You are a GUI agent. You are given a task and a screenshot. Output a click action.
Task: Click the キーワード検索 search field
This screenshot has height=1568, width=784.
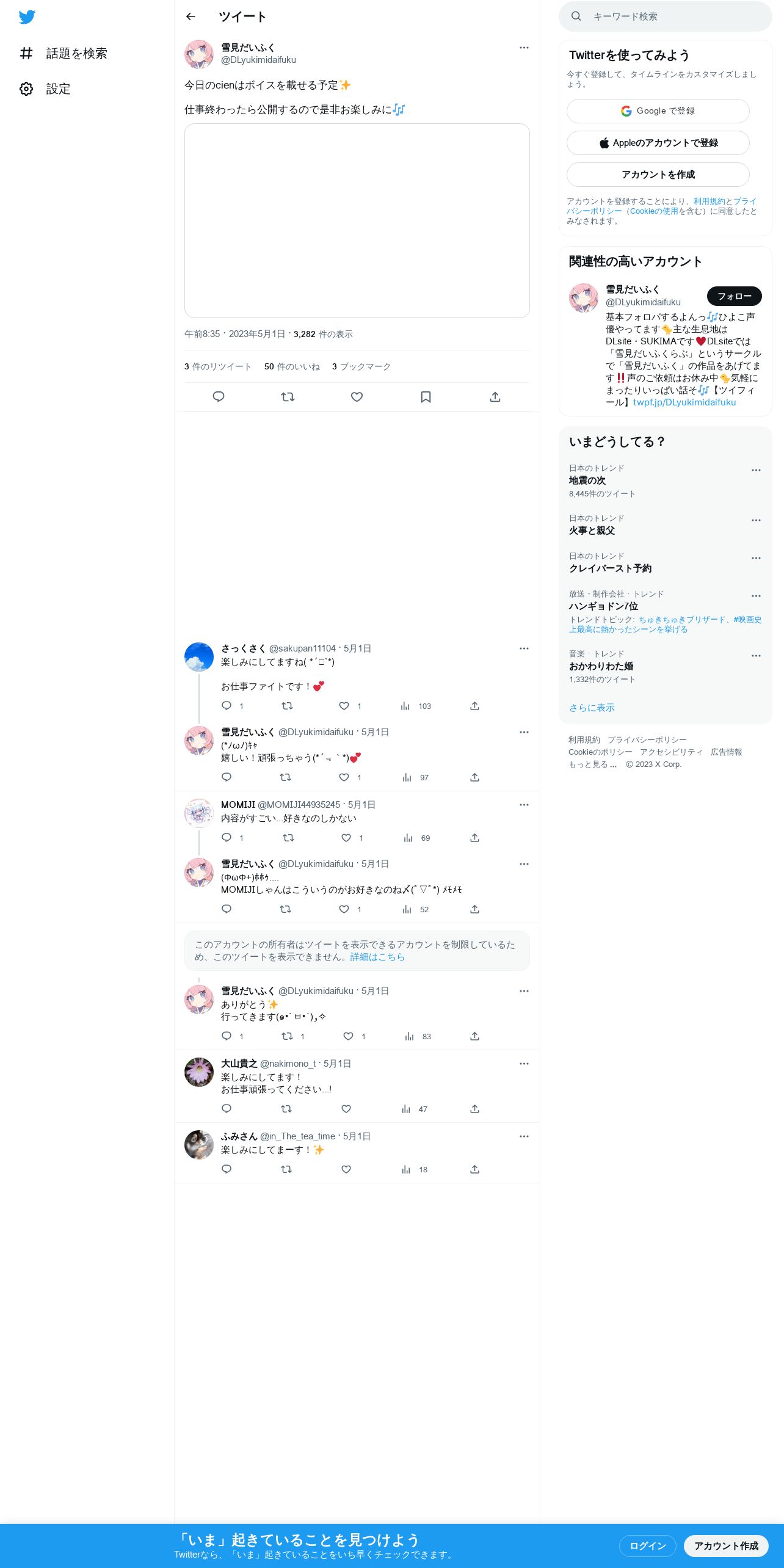point(666,16)
